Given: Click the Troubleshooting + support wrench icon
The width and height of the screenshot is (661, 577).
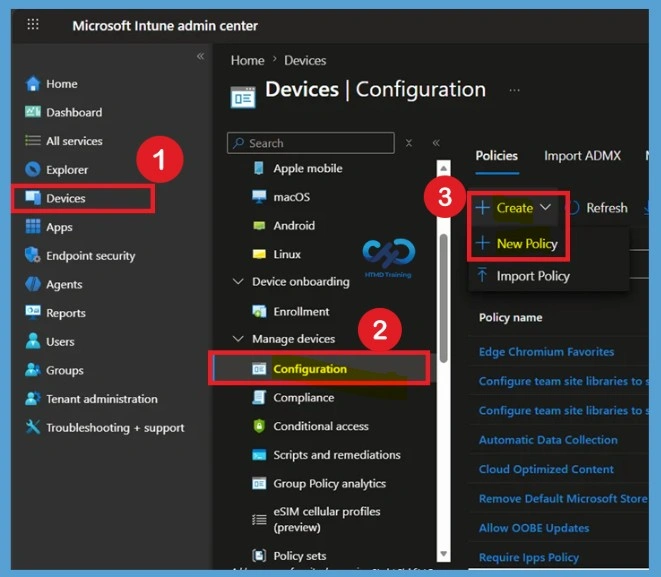Looking at the screenshot, I should tap(33, 427).
